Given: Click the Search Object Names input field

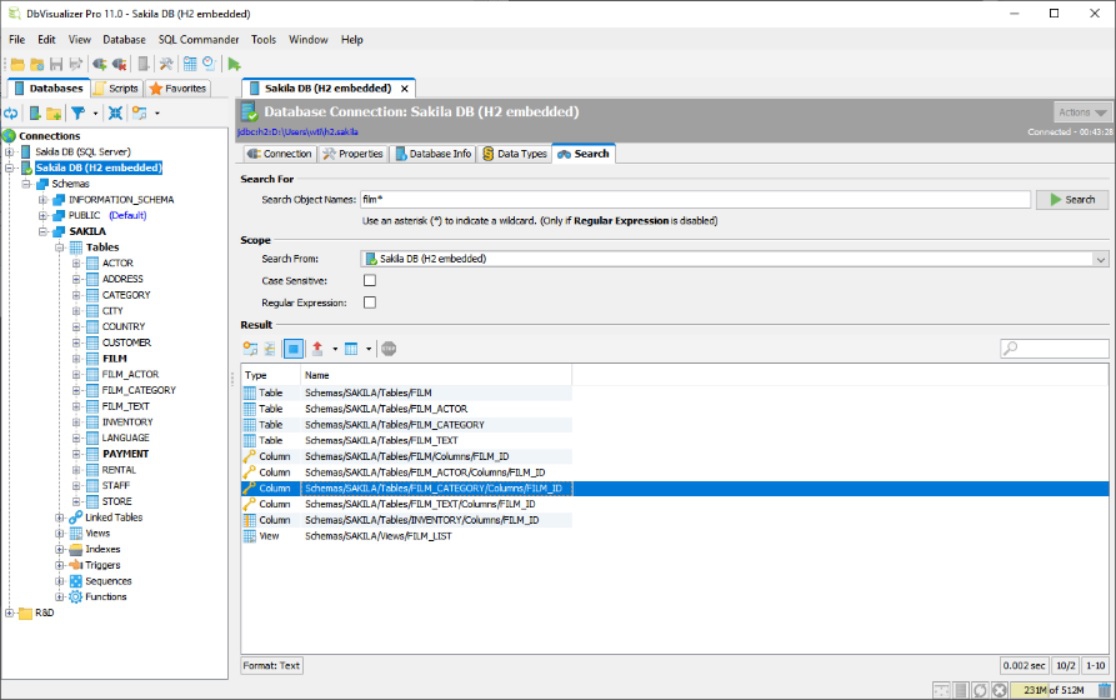Looking at the screenshot, I should pyautogui.click(x=695, y=200).
